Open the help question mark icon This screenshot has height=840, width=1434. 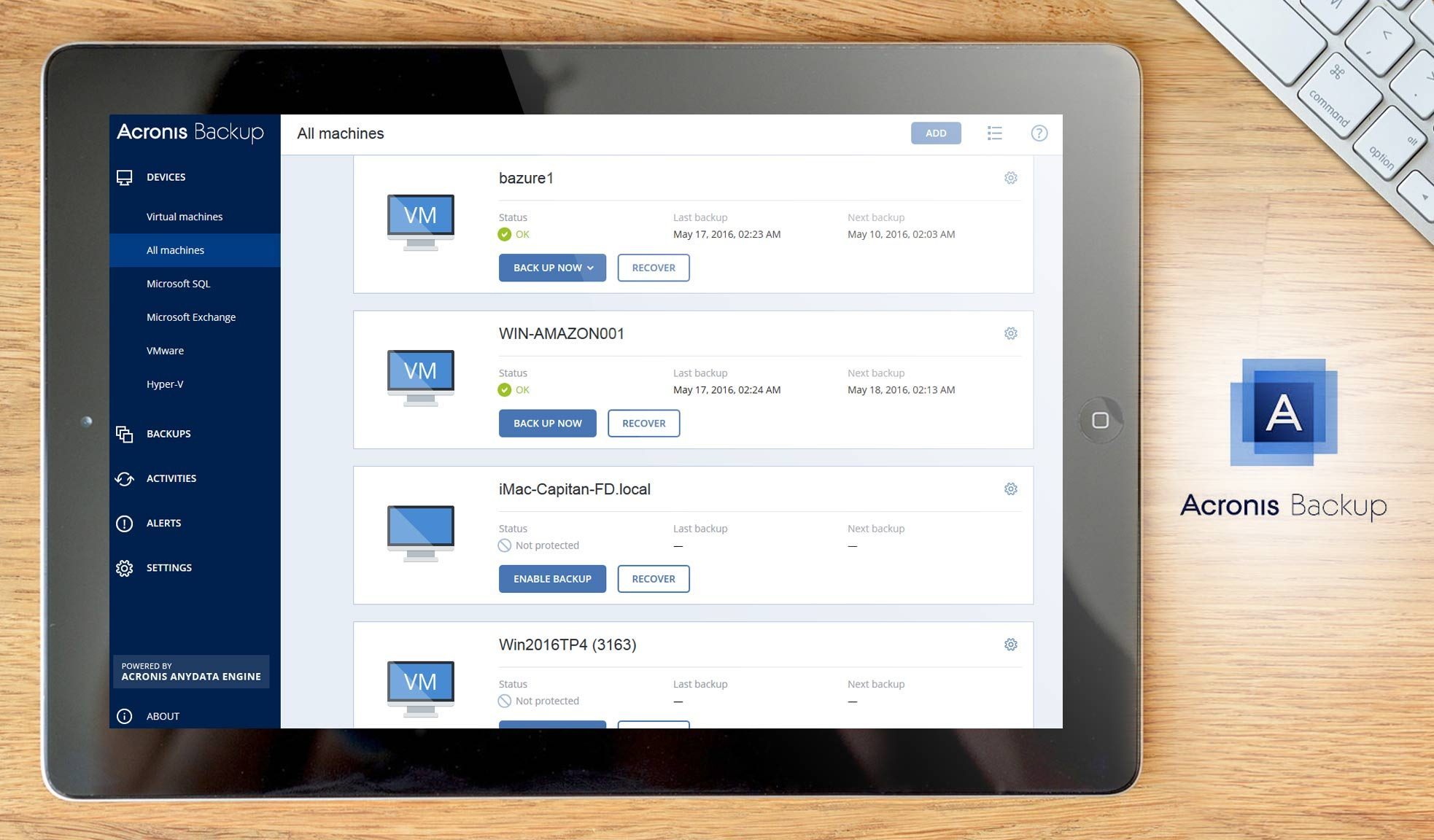(1039, 133)
